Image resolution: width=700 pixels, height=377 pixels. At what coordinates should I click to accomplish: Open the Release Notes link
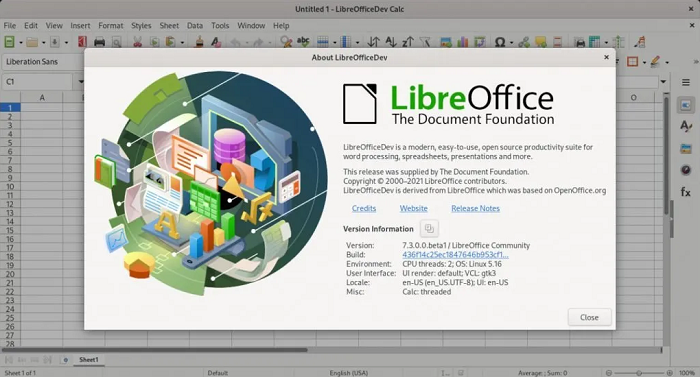(475, 208)
